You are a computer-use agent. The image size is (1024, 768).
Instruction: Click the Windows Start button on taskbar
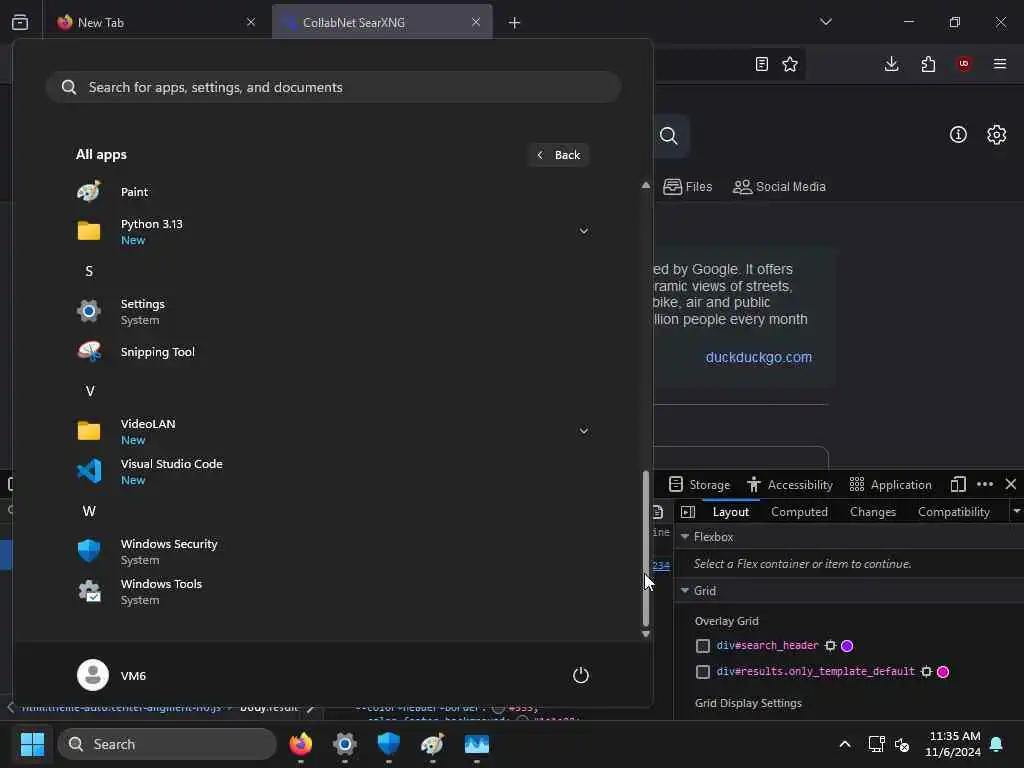(x=32, y=744)
